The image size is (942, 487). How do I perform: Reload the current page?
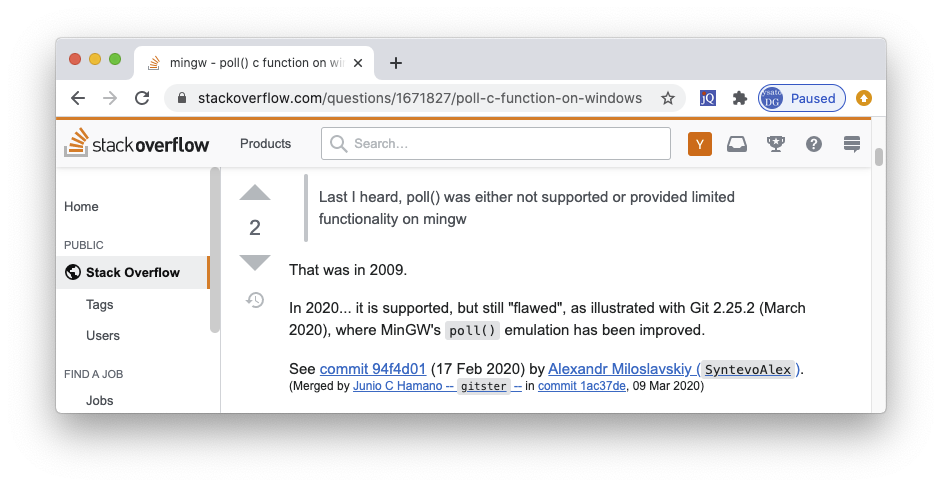[142, 98]
